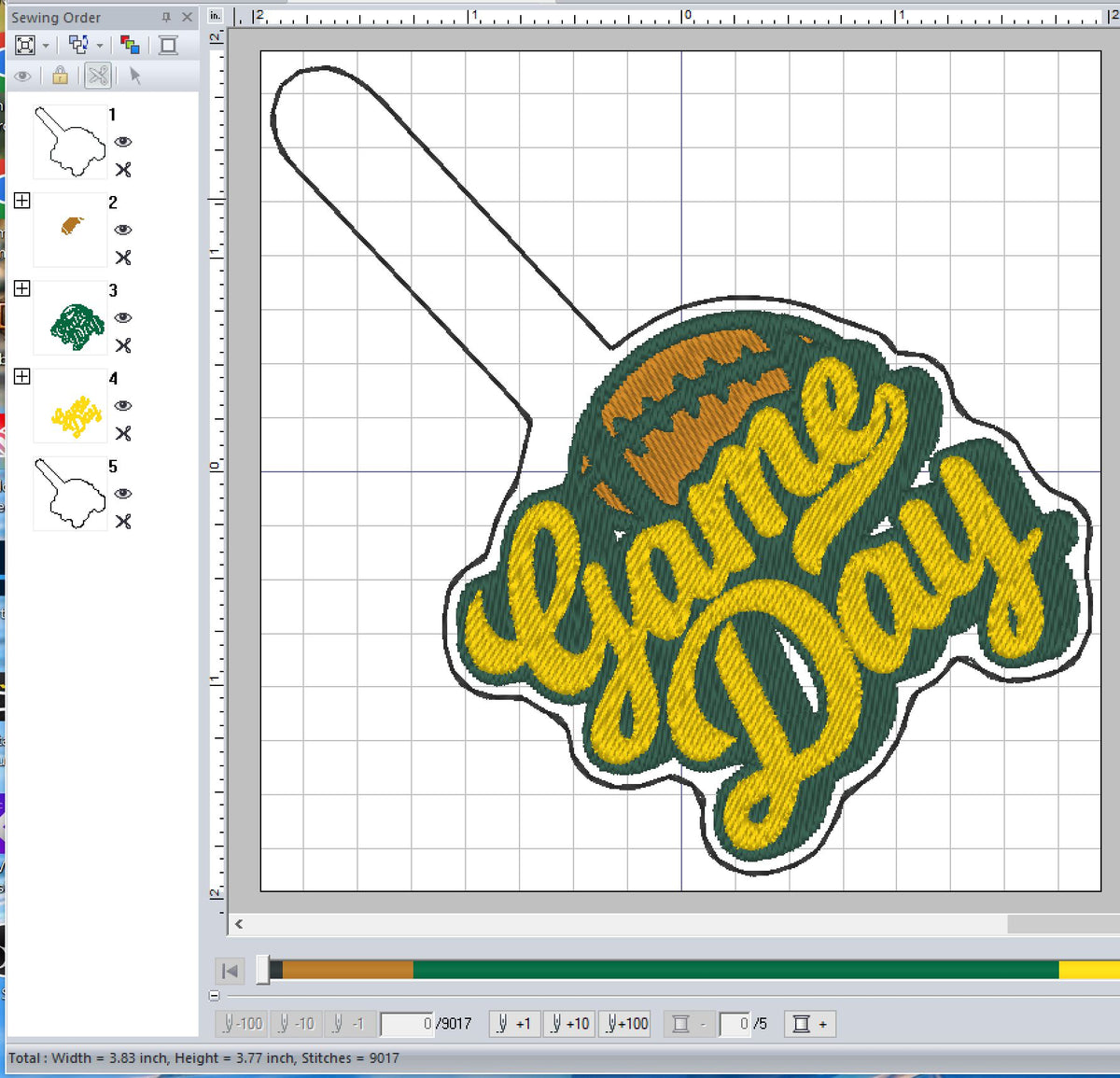Pin the Sewing Order panel
Screen dimensions: 1120x1078
[x=166, y=17]
